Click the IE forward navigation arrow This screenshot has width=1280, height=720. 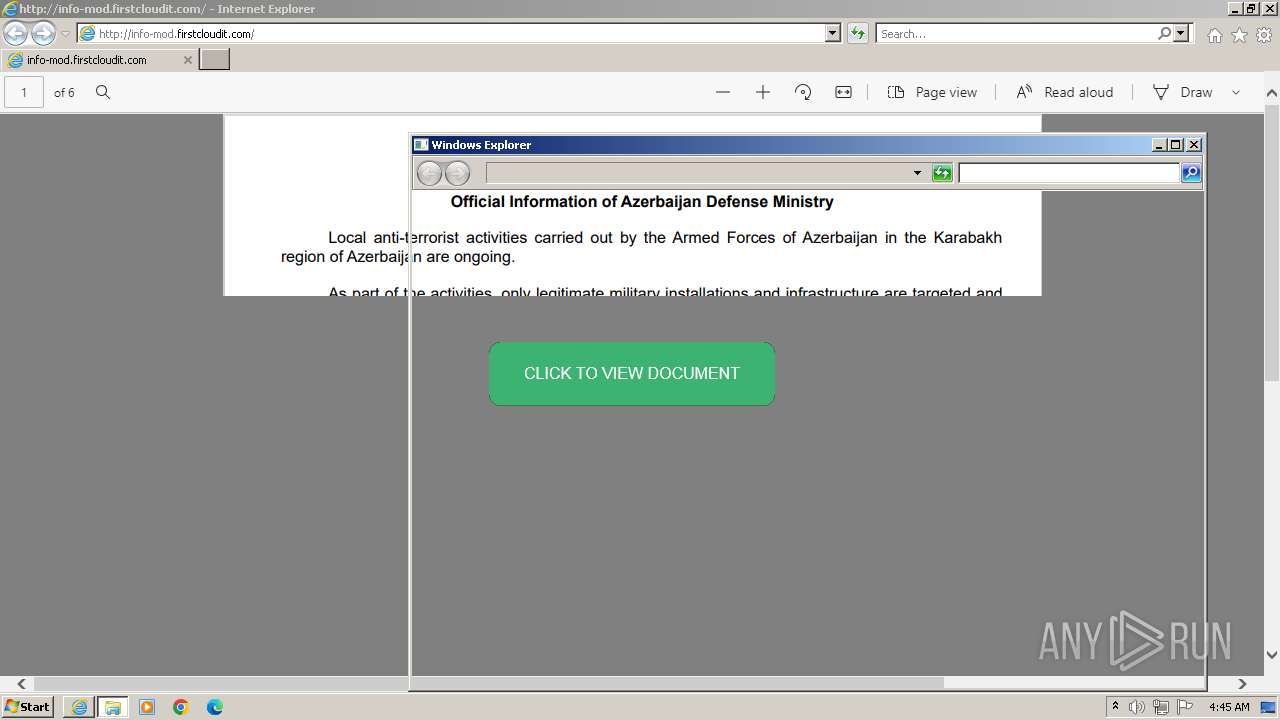(x=43, y=33)
